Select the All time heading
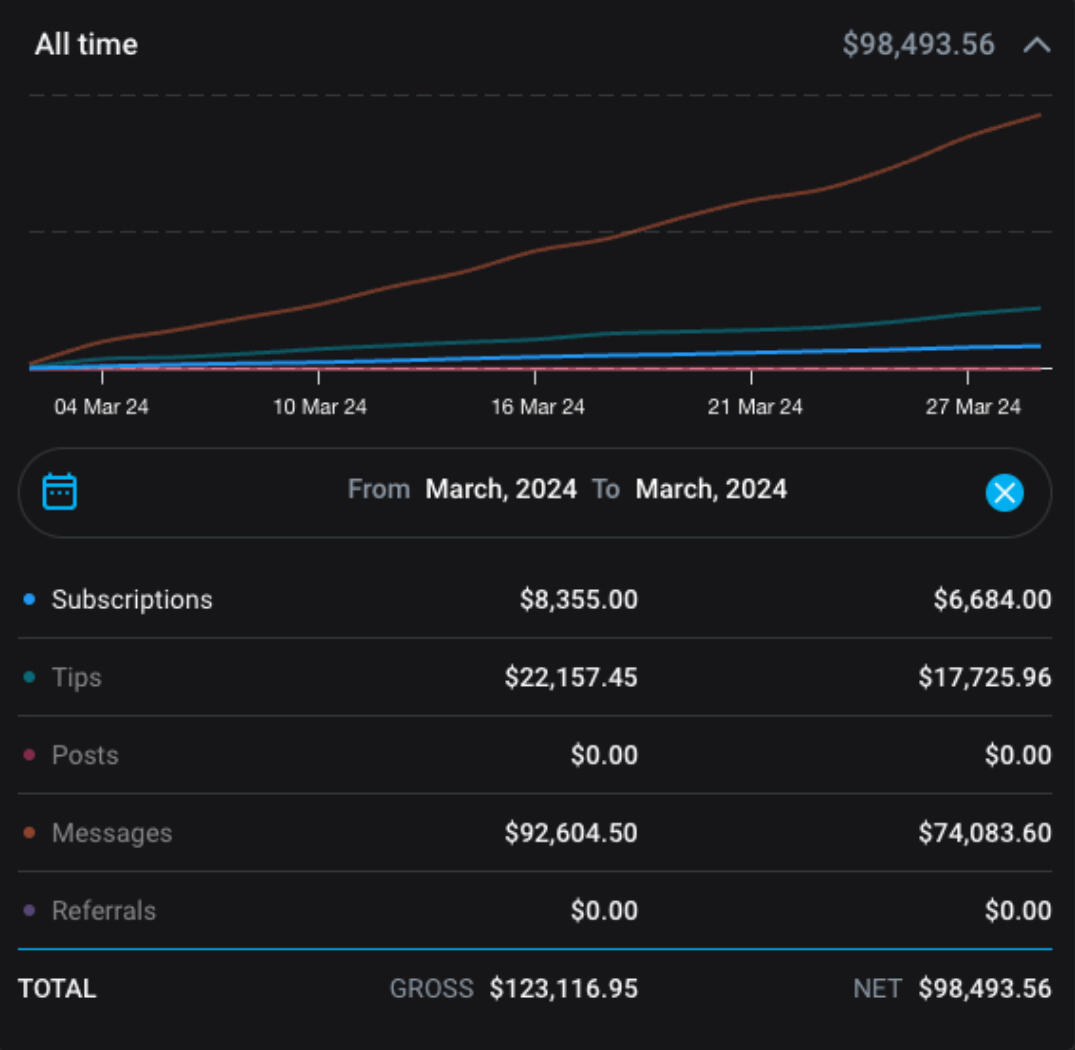Screen dimensions: 1075x1050 click(86, 45)
